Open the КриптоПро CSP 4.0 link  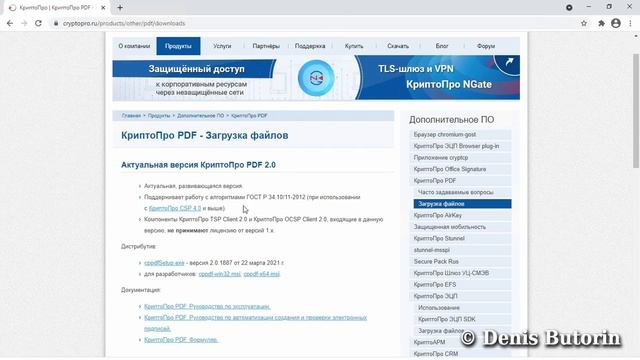pos(175,208)
